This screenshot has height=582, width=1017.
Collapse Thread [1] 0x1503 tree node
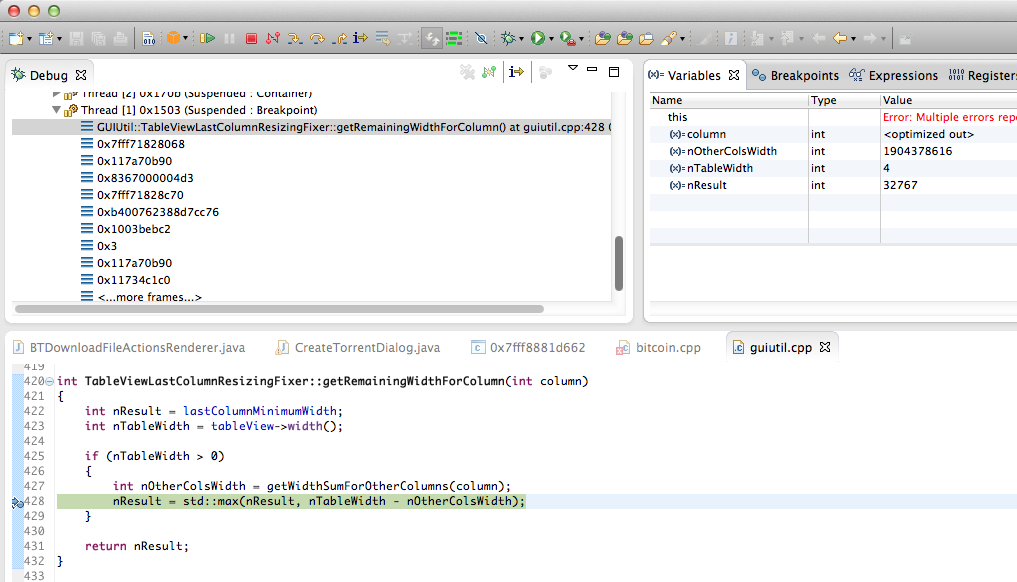click(x=56, y=110)
